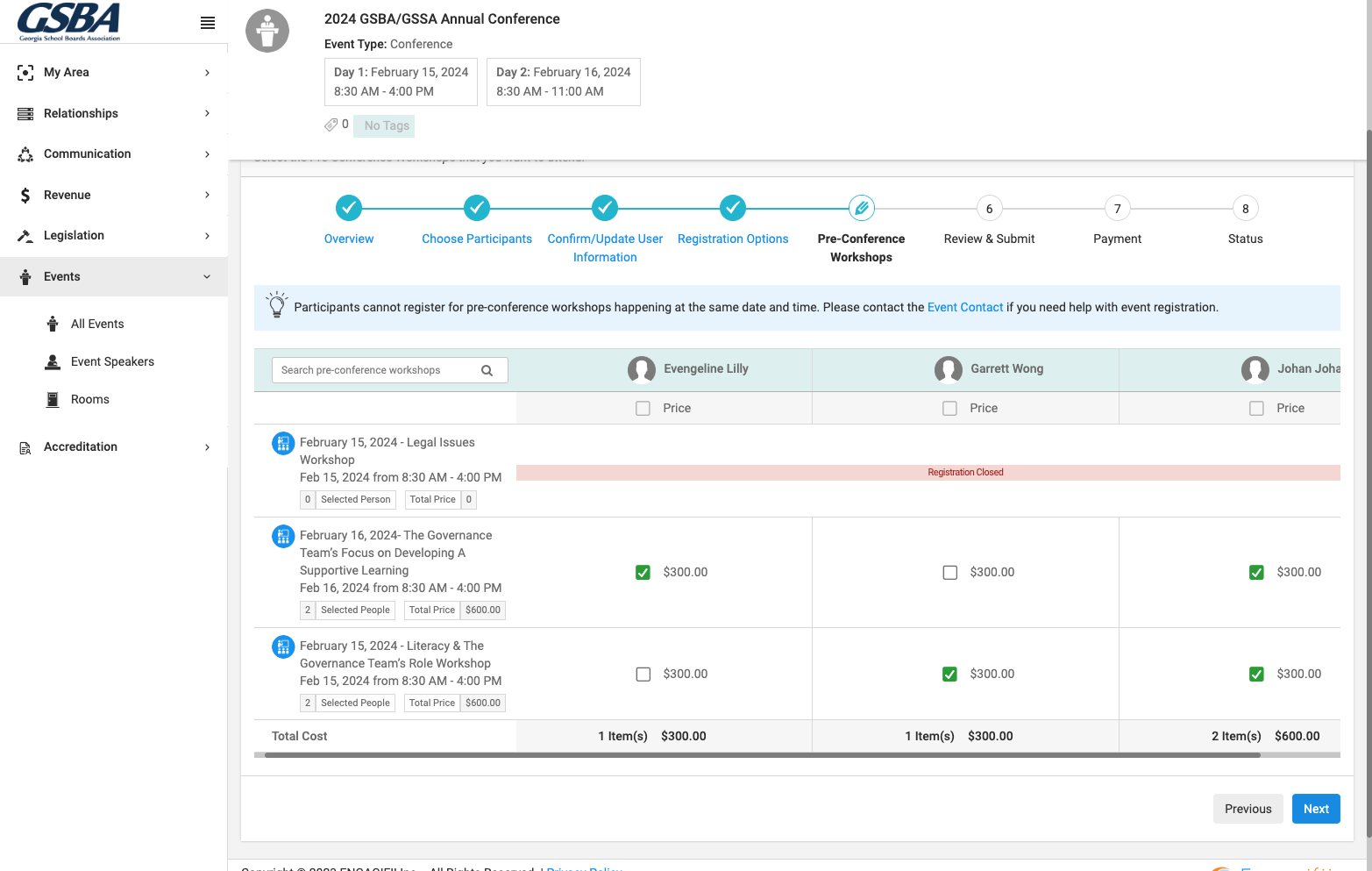This screenshot has height=871, width=1372.
Task: Check Governance workshop for Garrett Wong
Action: point(950,573)
